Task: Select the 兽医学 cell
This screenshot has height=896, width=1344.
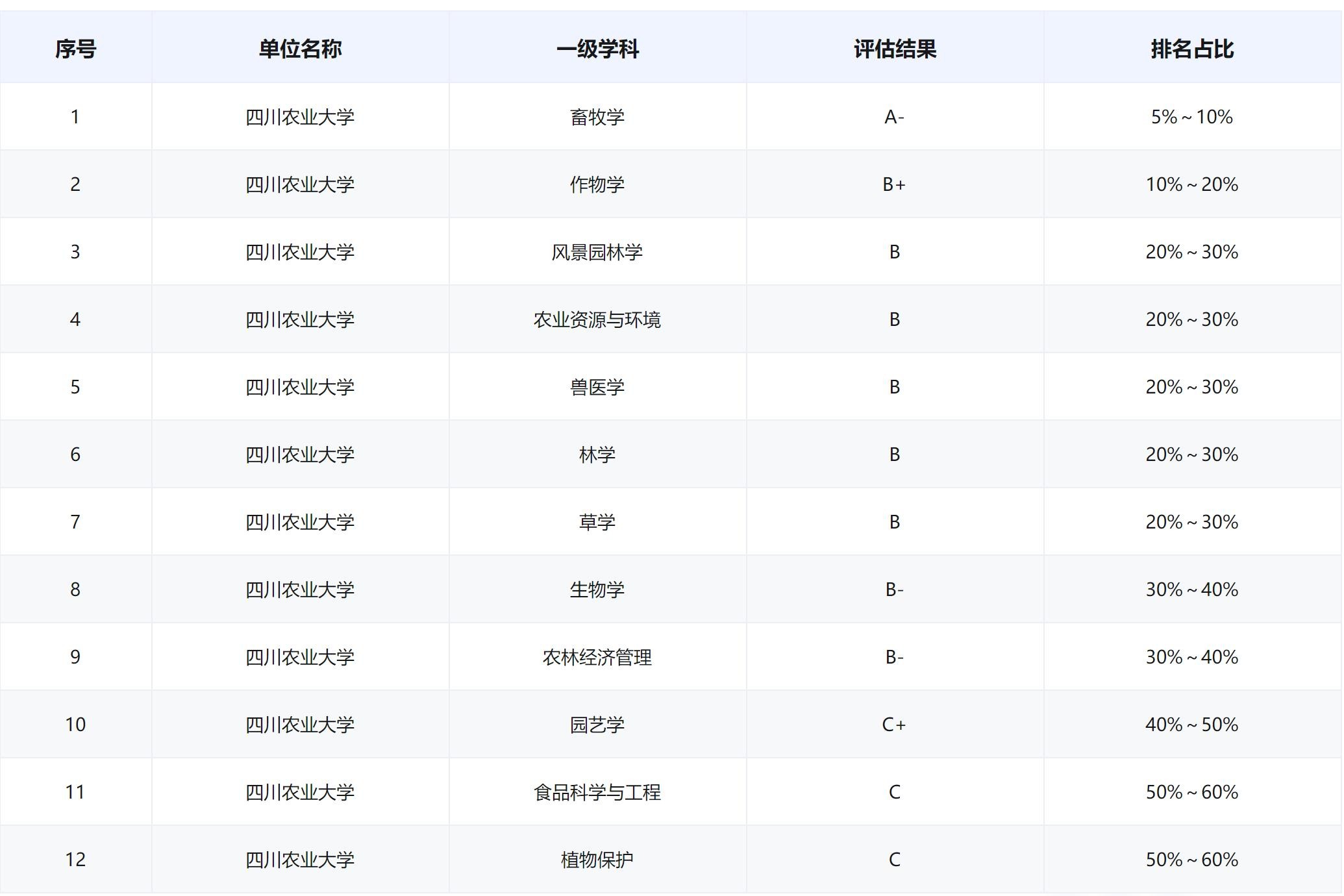Action: [x=597, y=387]
